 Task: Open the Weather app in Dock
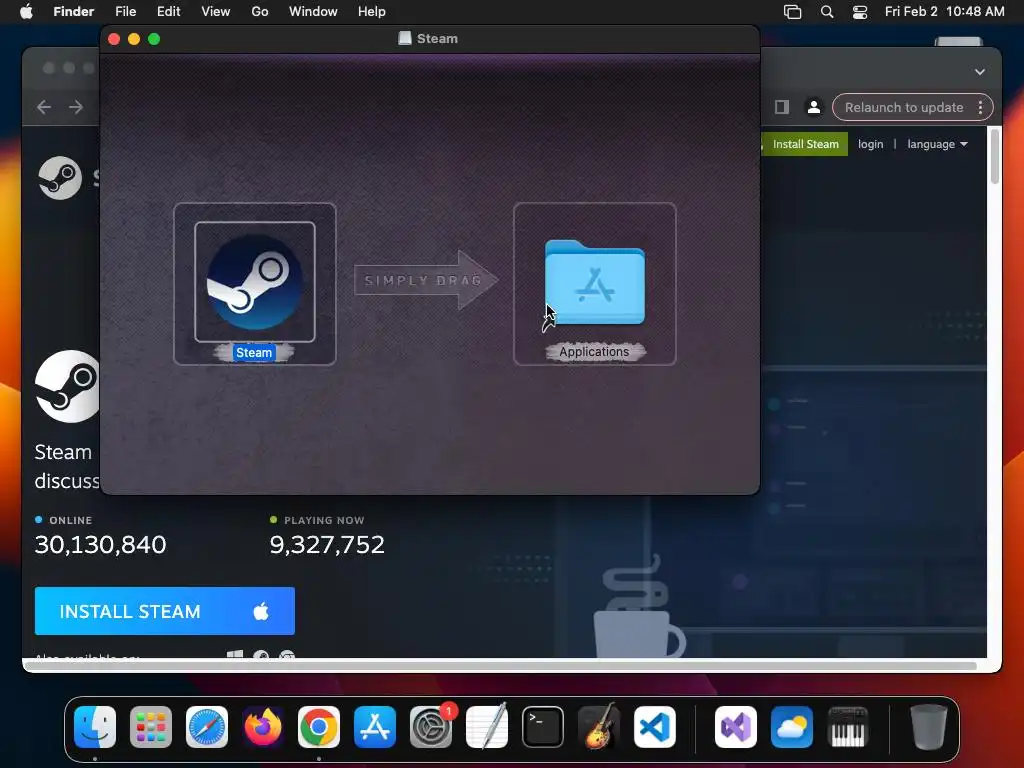(792, 727)
